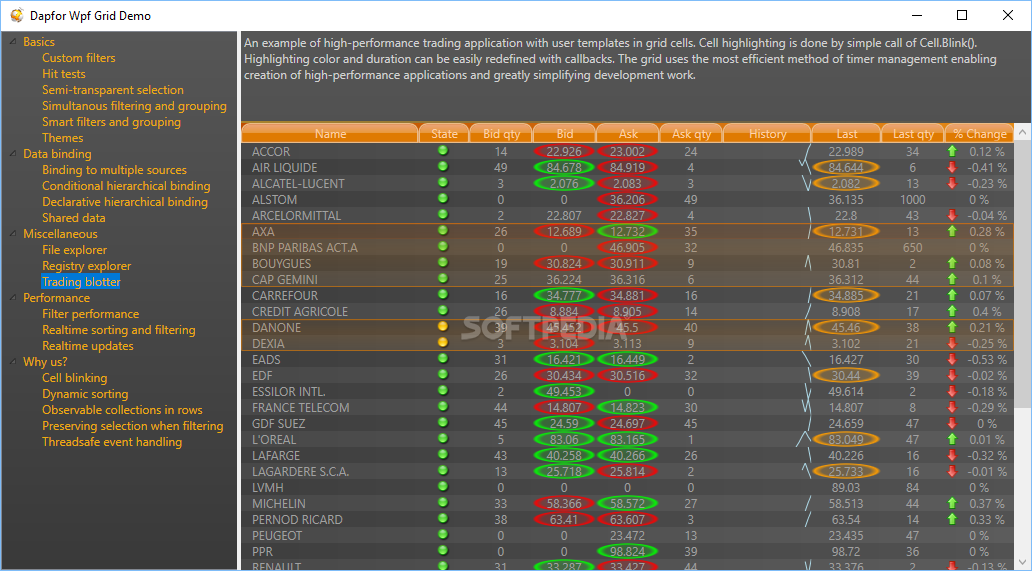Open Binding to multiple sources

[x=115, y=170]
